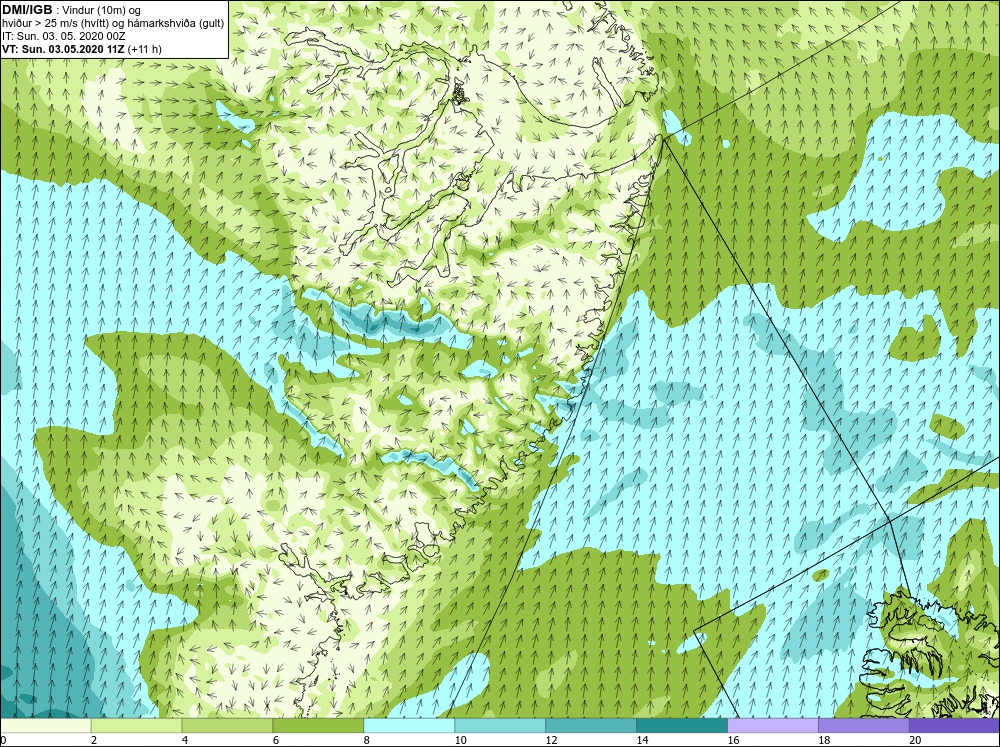Viewport: 1000px width, 747px height.
Task: Click the 'VT: Sun. 03.05.2020 11Z' valid time line
Action: [x=82, y=49]
